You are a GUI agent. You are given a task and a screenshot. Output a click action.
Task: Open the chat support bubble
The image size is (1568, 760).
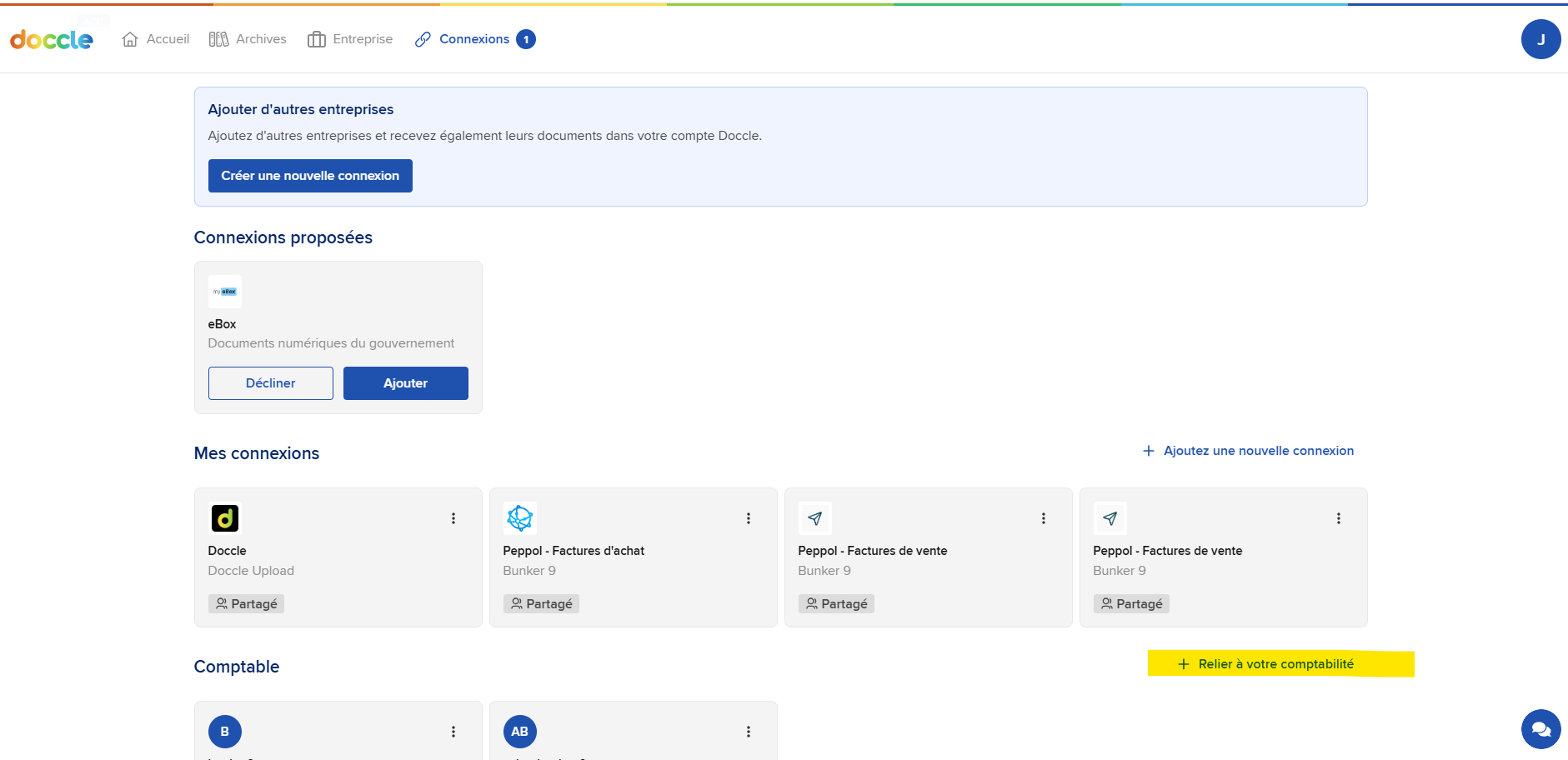[x=1540, y=729]
